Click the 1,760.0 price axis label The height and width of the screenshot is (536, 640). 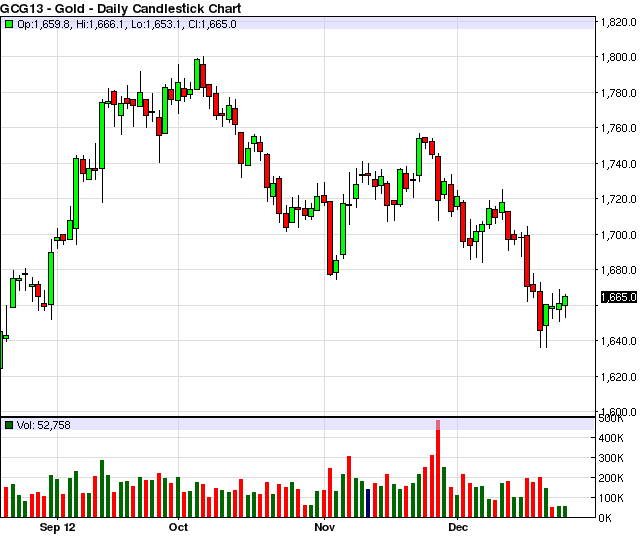coord(619,128)
